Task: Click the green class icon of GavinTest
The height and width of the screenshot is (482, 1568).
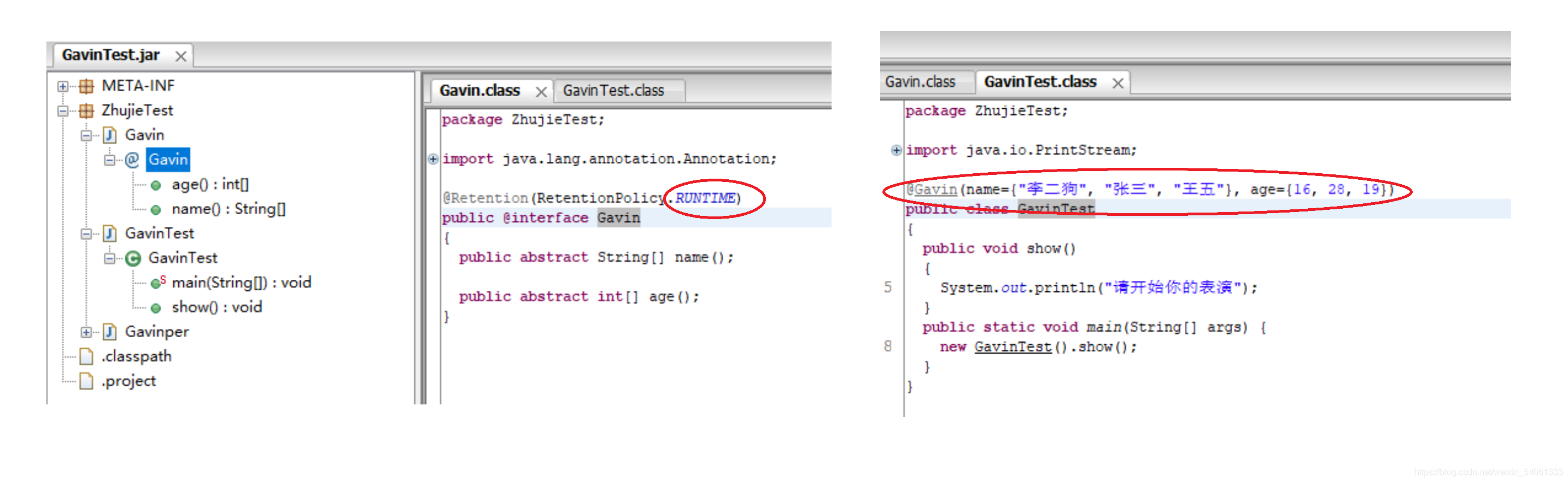Action: (133, 258)
